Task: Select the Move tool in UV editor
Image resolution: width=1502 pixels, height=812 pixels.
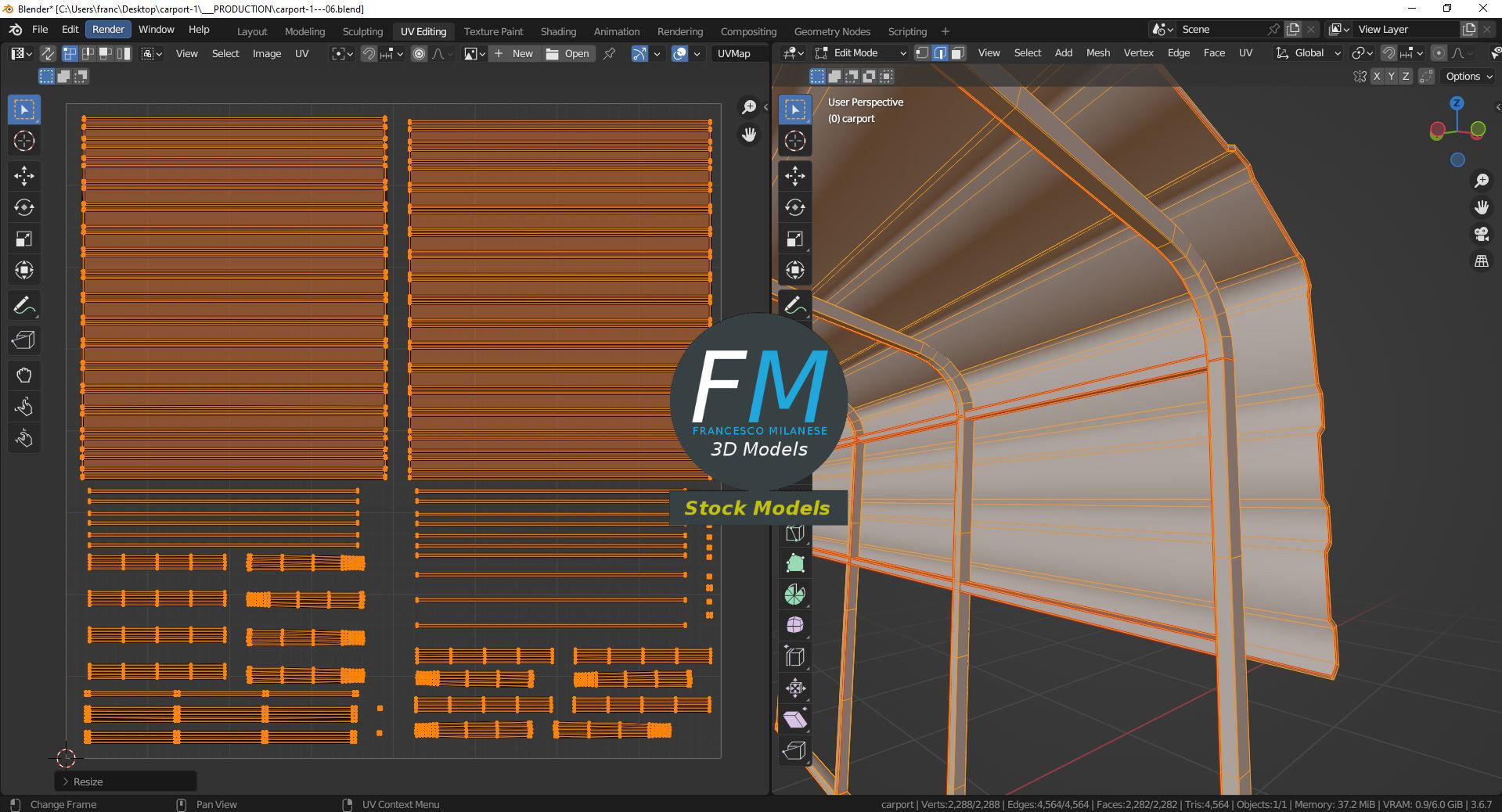Action: point(24,176)
